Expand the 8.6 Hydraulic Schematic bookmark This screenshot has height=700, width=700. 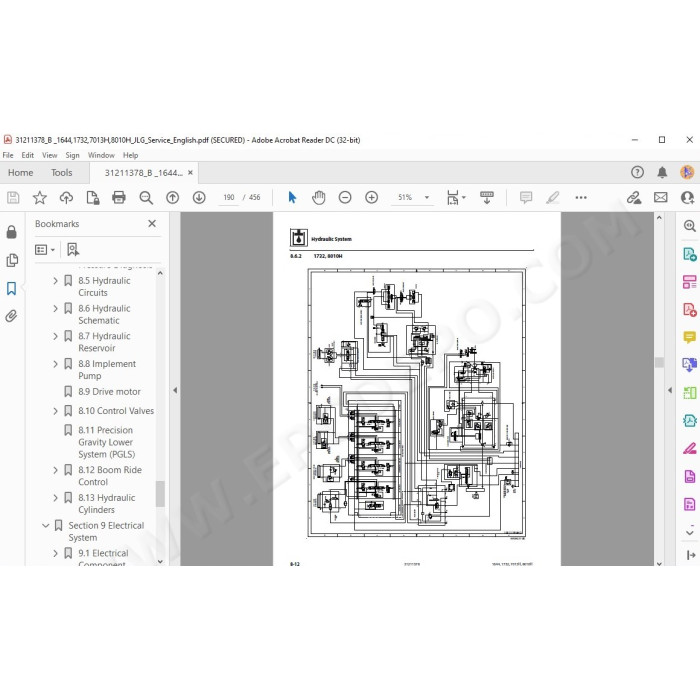coord(55,308)
